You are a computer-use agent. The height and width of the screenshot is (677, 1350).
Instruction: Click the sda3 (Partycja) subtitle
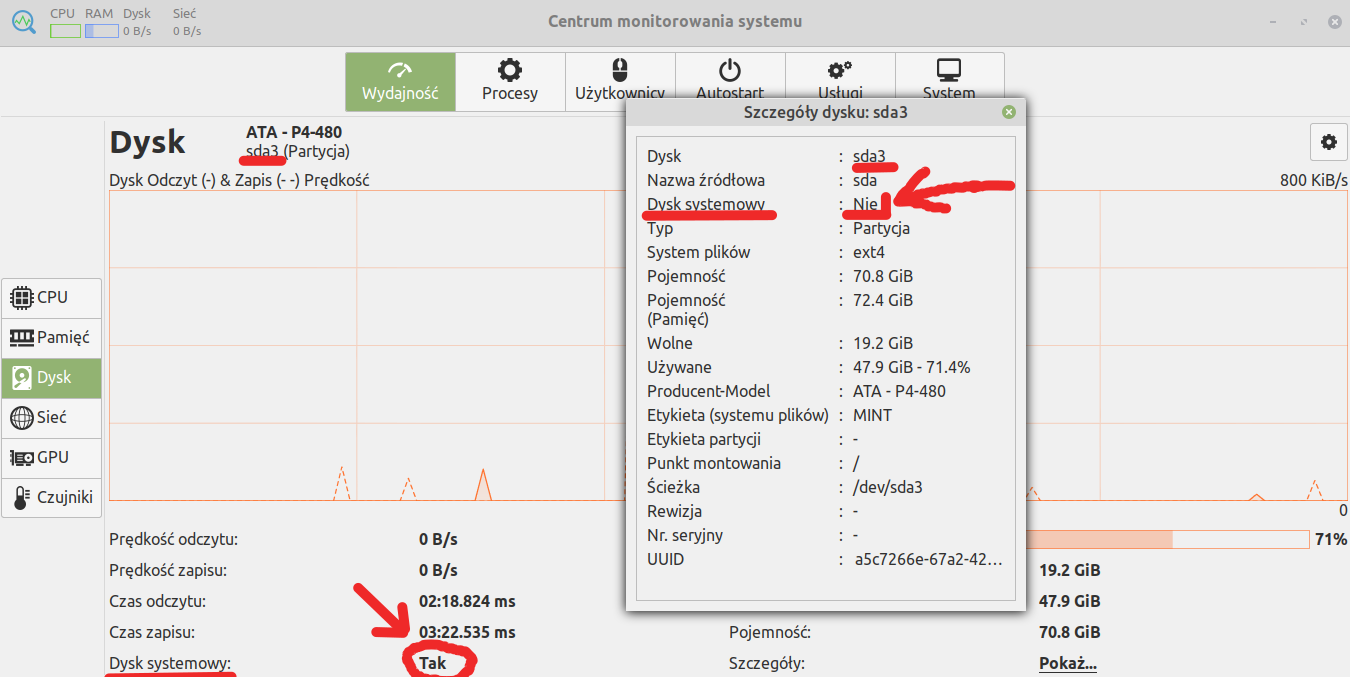(x=298, y=152)
